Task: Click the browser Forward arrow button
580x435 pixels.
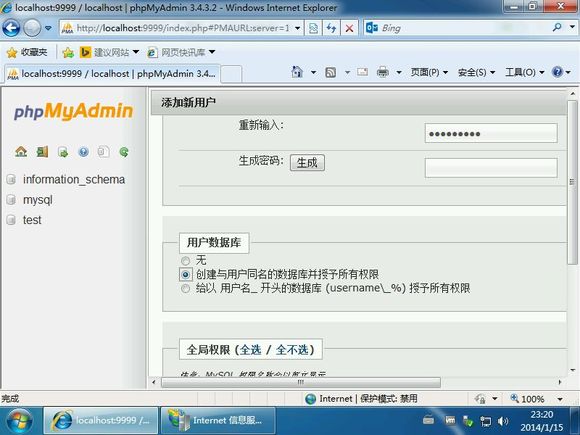Action: pyautogui.click(x=32, y=28)
